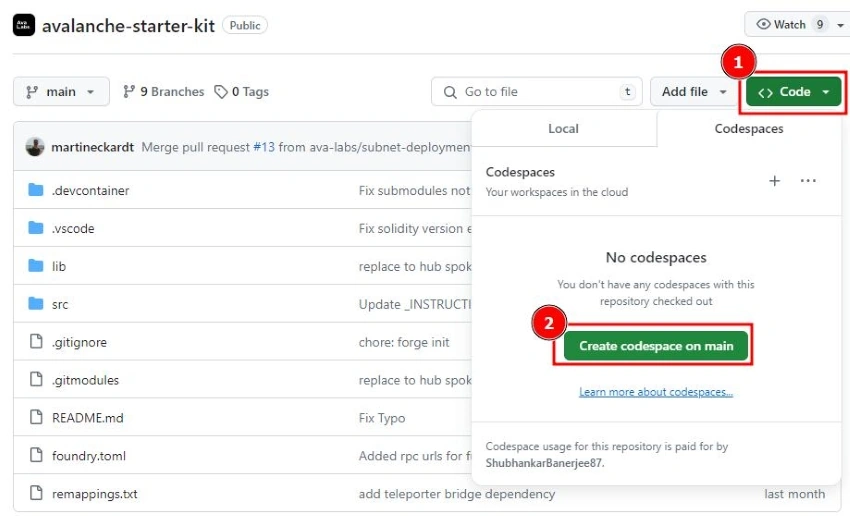Click the tag icon beside 0 Tags
This screenshot has height=516, width=850.
point(221,92)
